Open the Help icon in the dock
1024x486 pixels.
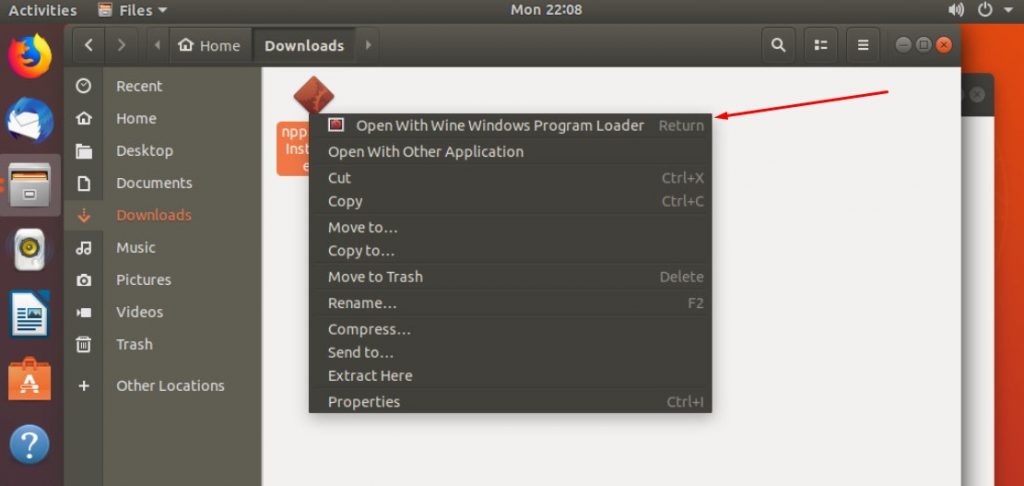click(x=30, y=445)
